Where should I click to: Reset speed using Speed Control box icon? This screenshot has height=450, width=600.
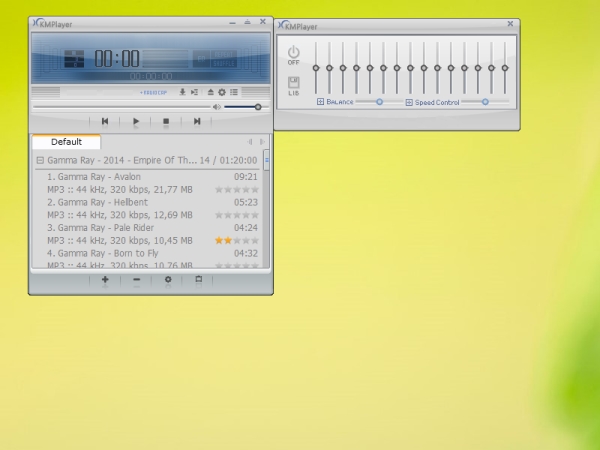pos(409,103)
